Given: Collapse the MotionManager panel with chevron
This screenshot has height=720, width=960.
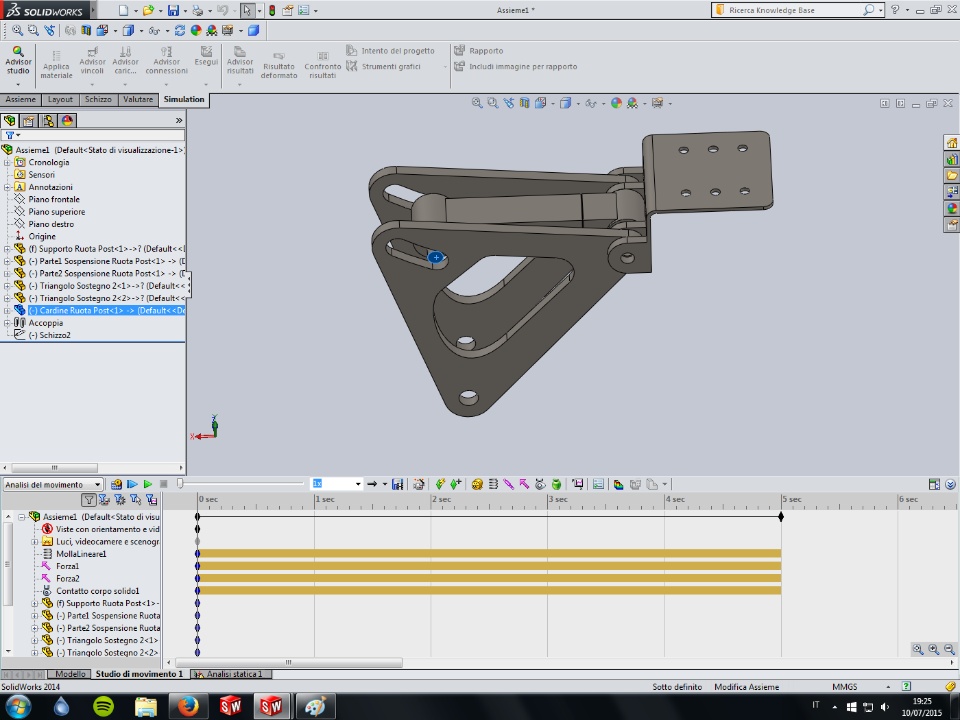Looking at the screenshot, I should coord(948,484).
